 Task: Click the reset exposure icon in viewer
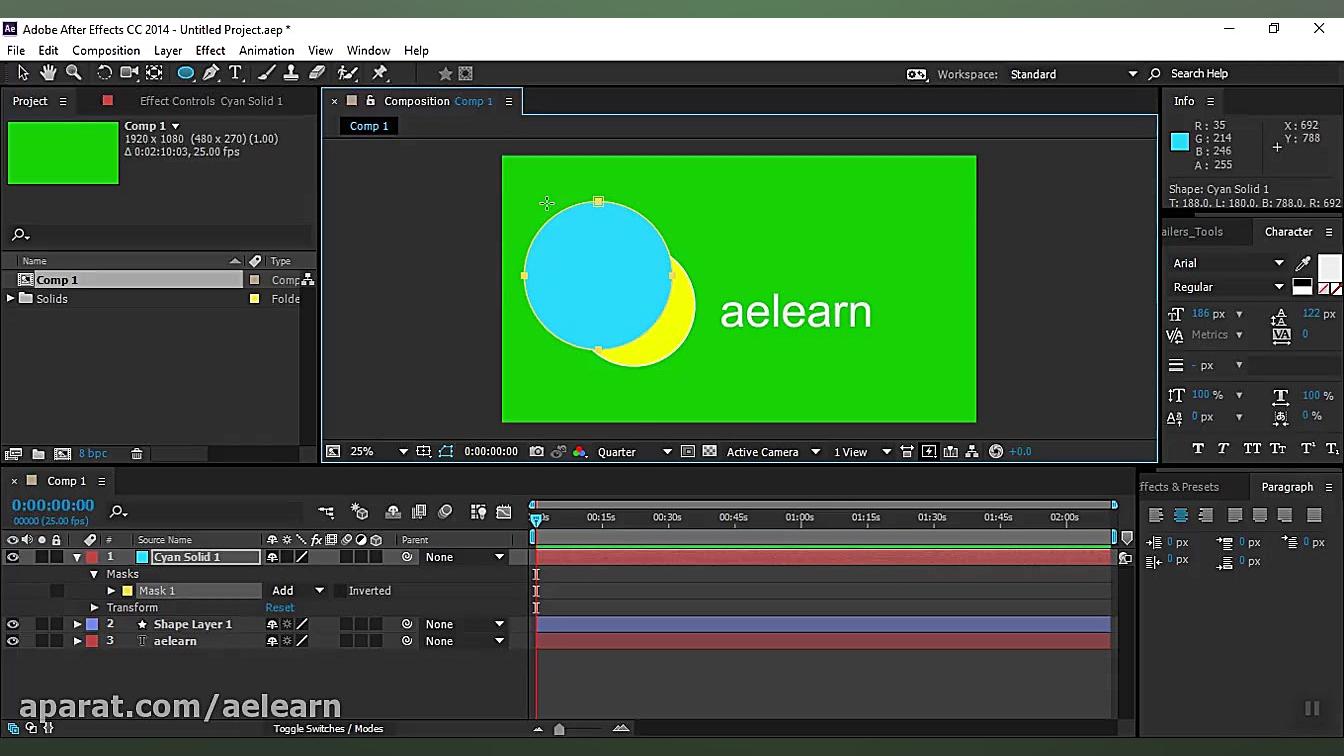click(996, 452)
